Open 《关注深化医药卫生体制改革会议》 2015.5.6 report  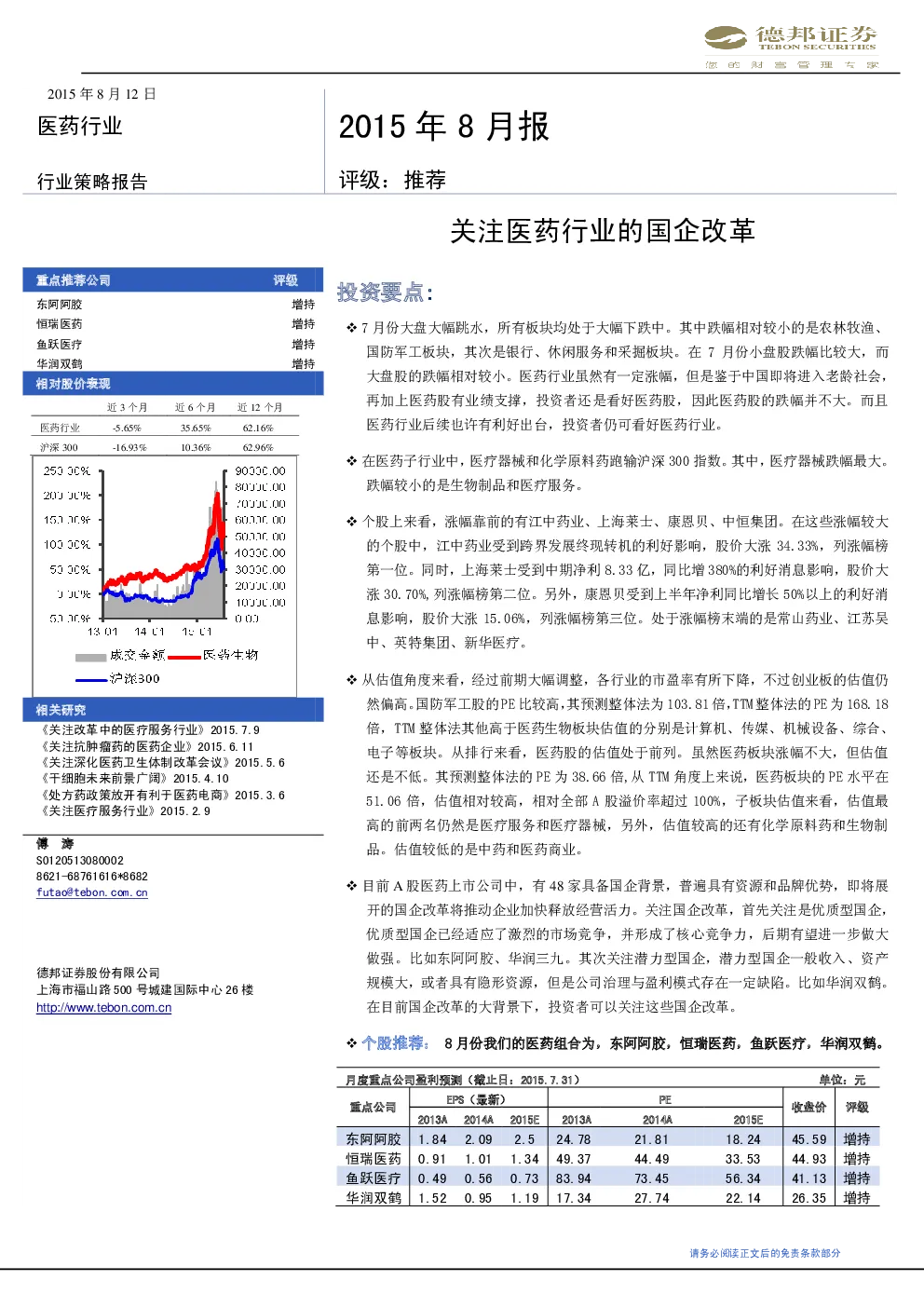(x=161, y=763)
